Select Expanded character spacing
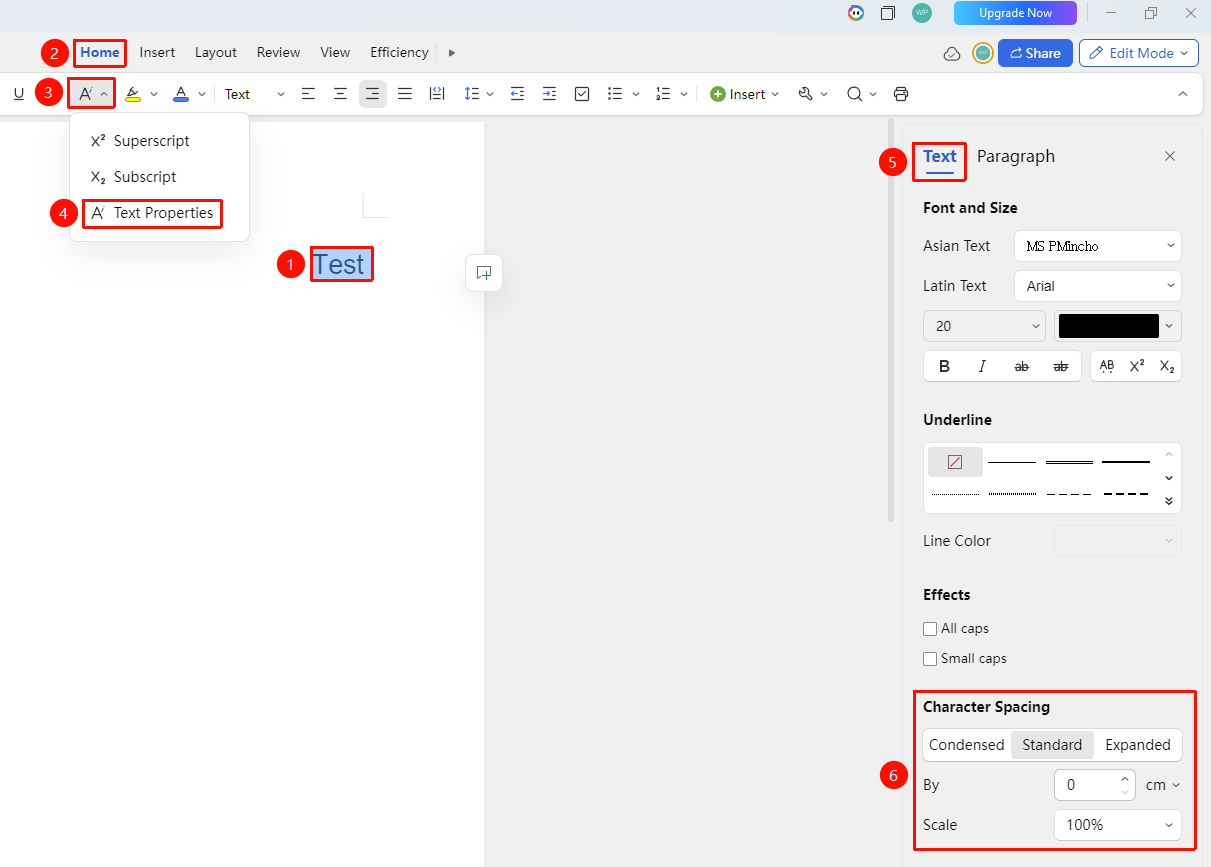 1138,745
